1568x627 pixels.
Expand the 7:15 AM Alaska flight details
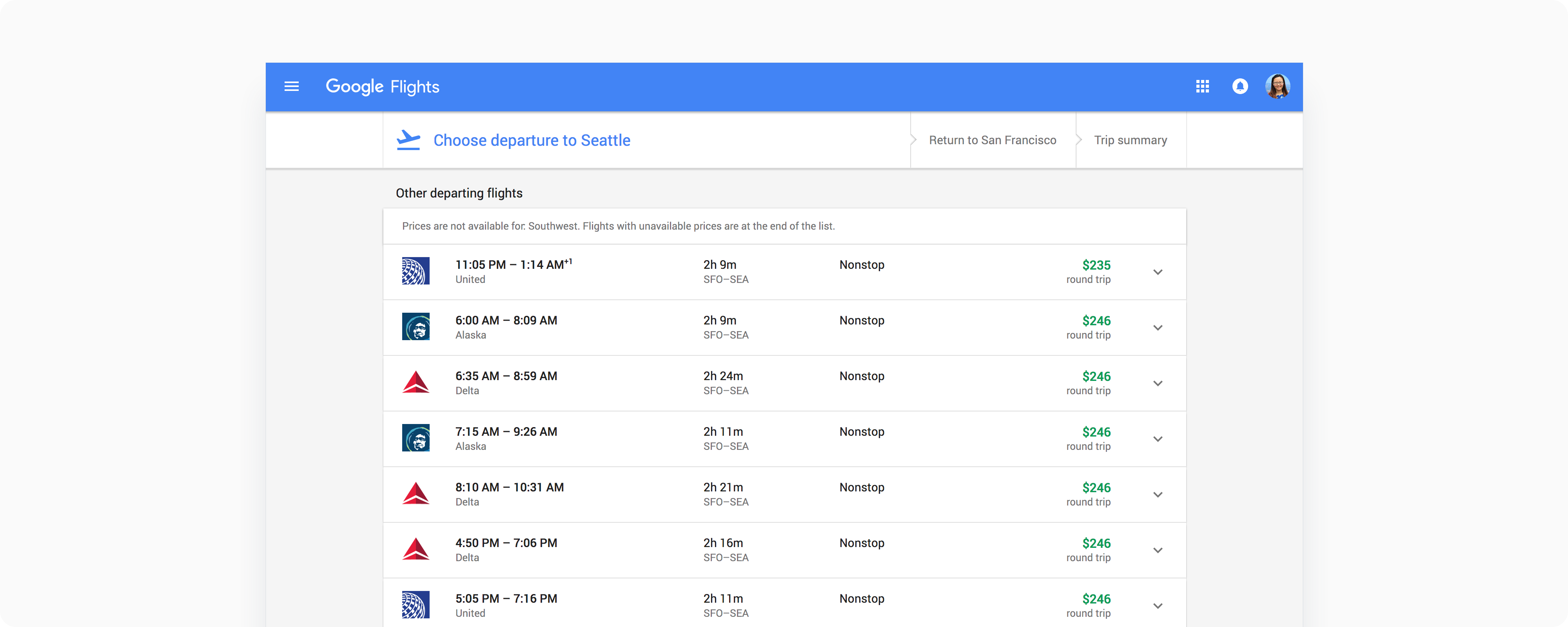1158,439
